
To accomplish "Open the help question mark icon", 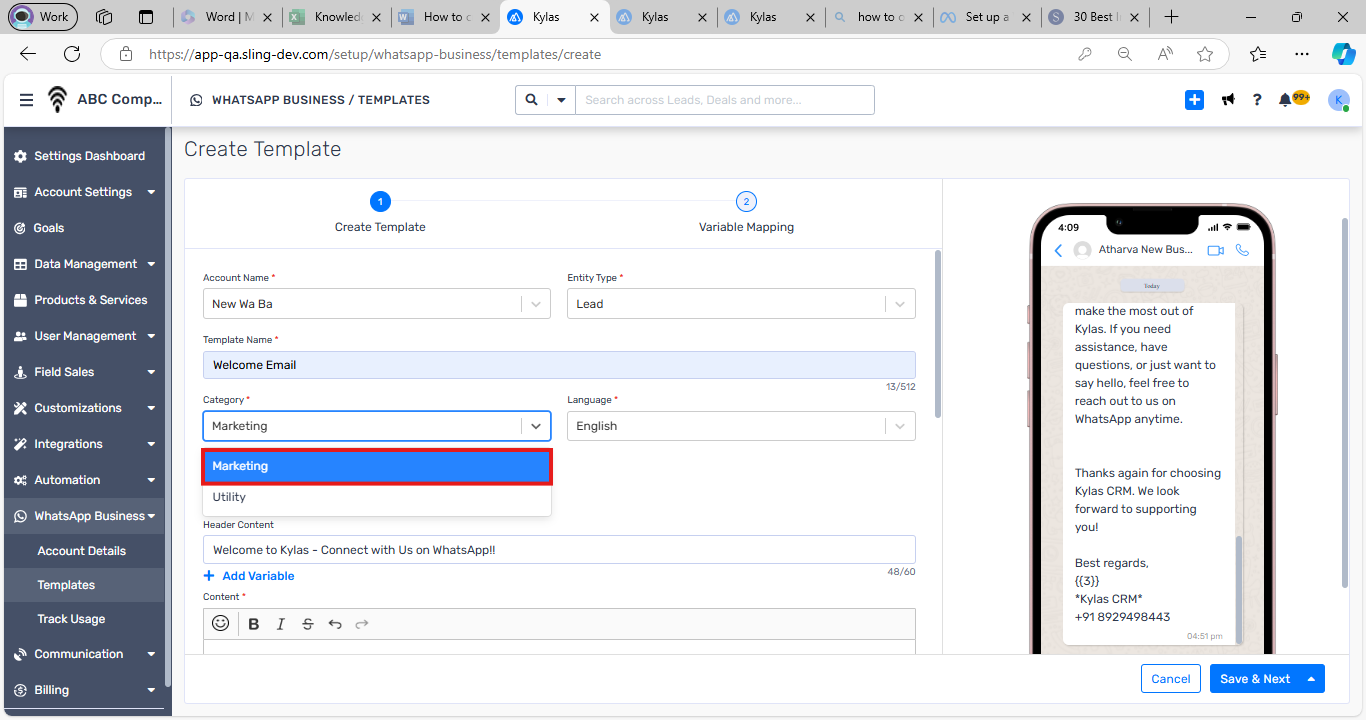I will pyautogui.click(x=1257, y=100).
